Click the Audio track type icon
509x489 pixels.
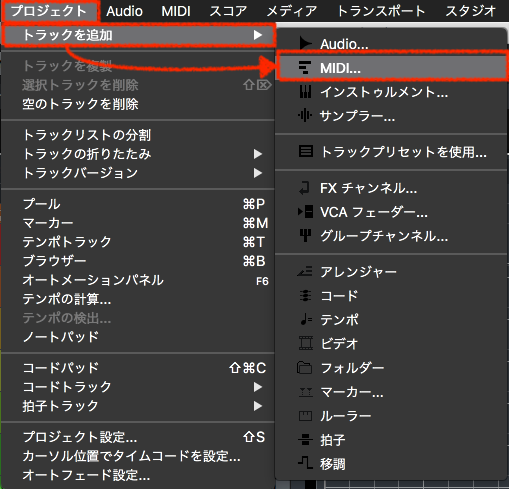point(305,43)
